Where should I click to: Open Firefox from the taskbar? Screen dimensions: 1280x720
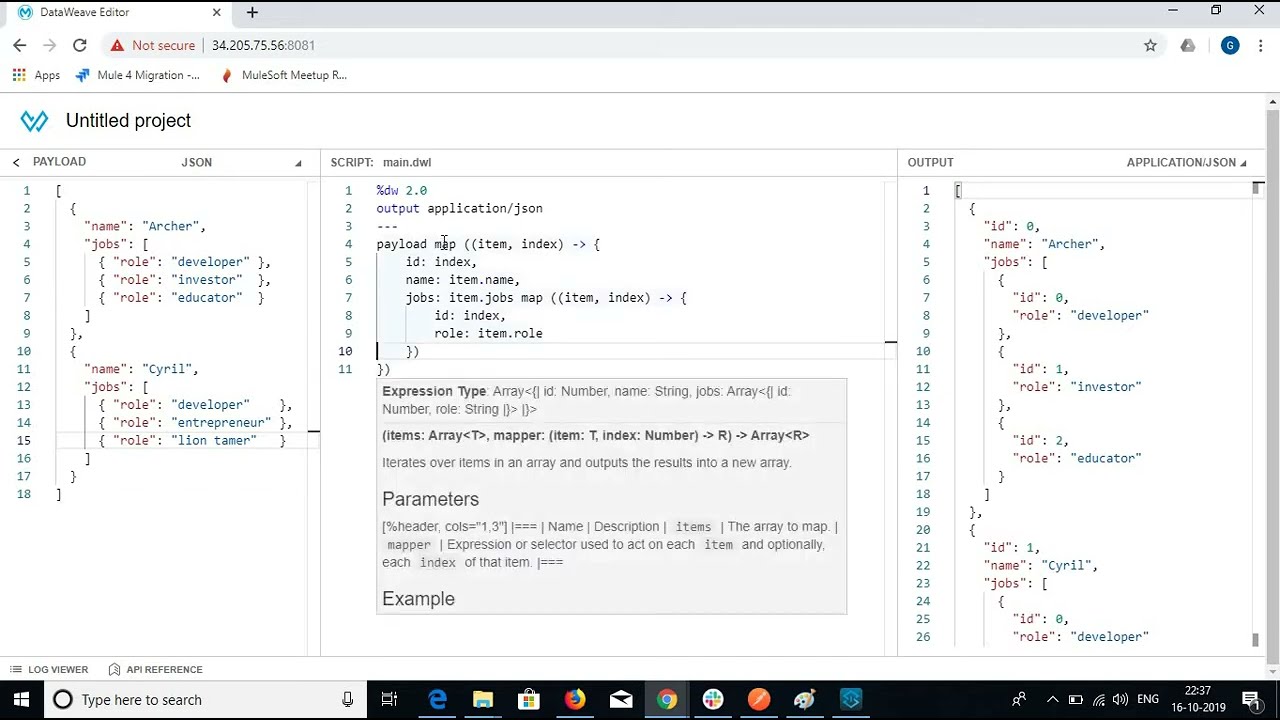click(575, 700)
